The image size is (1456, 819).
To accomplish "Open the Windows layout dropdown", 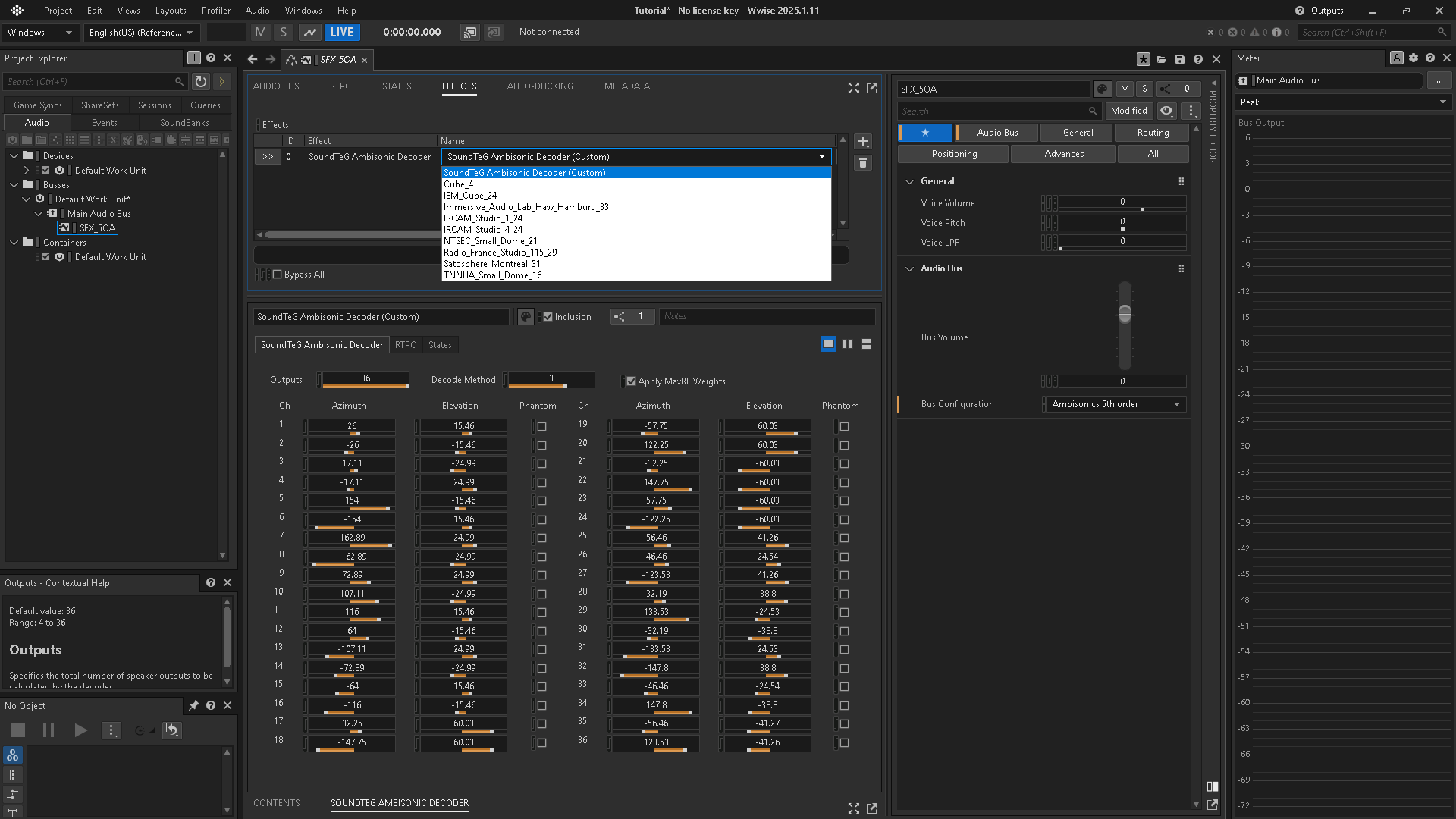I will [40, 33].
